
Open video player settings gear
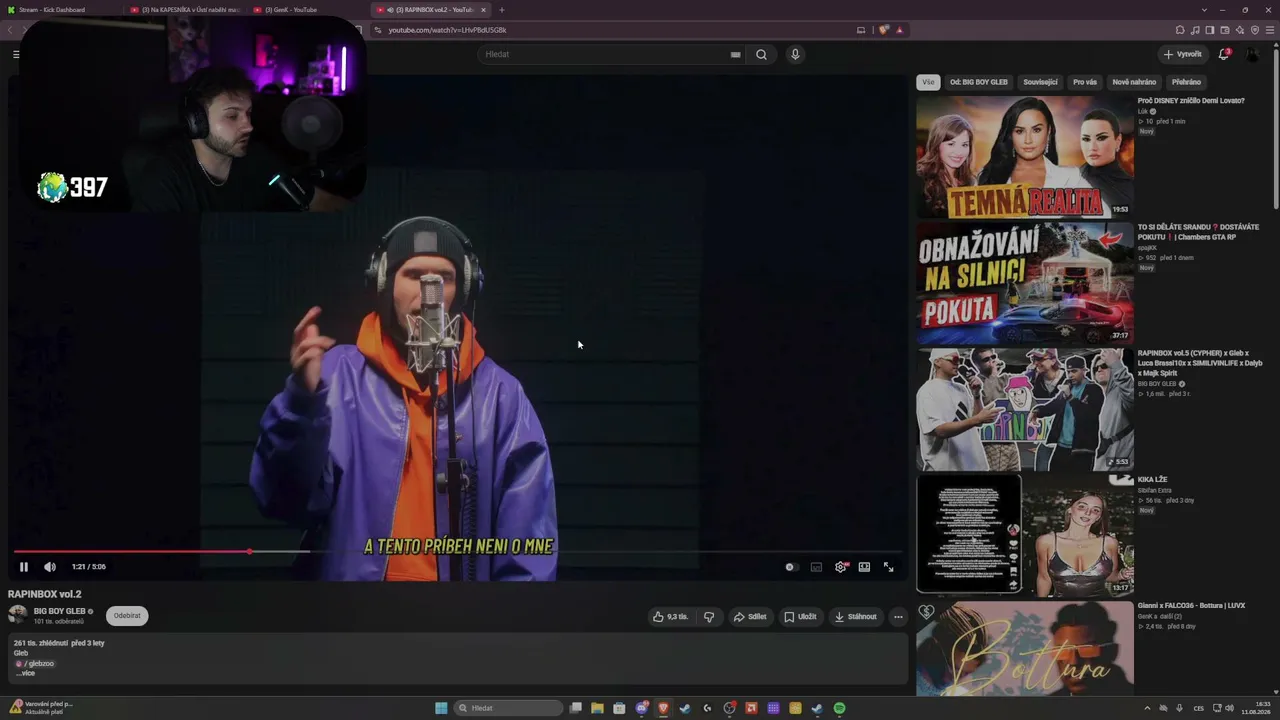coord(840,567)
